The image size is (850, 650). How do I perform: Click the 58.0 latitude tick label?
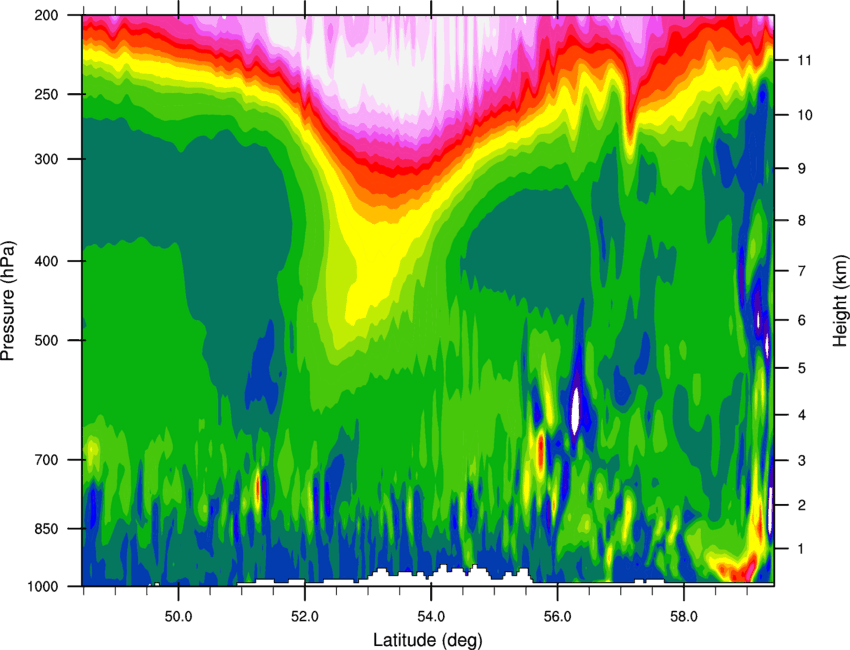coord(684,617)
